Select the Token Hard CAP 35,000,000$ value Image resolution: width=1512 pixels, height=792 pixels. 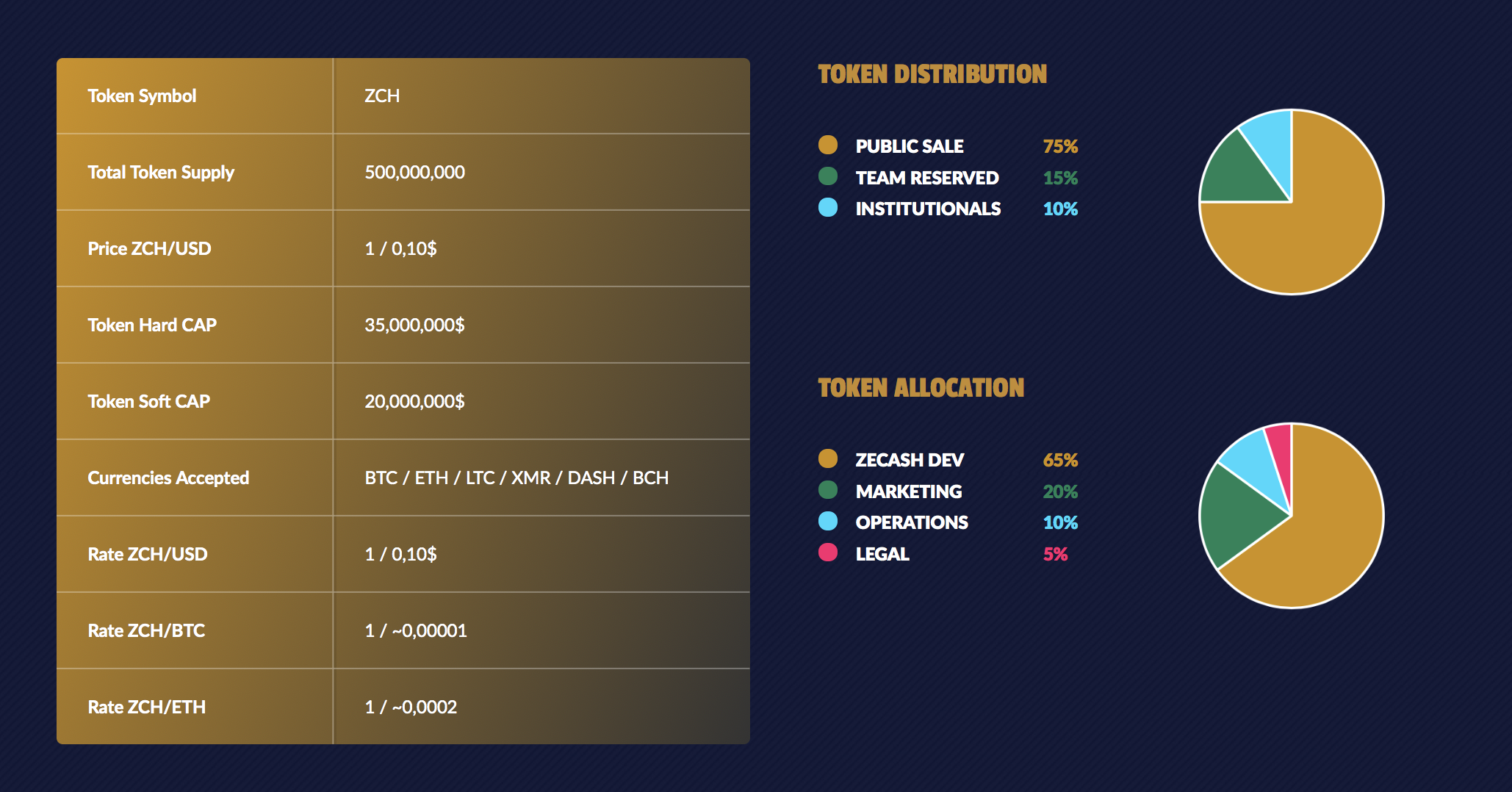coord(414,325)
